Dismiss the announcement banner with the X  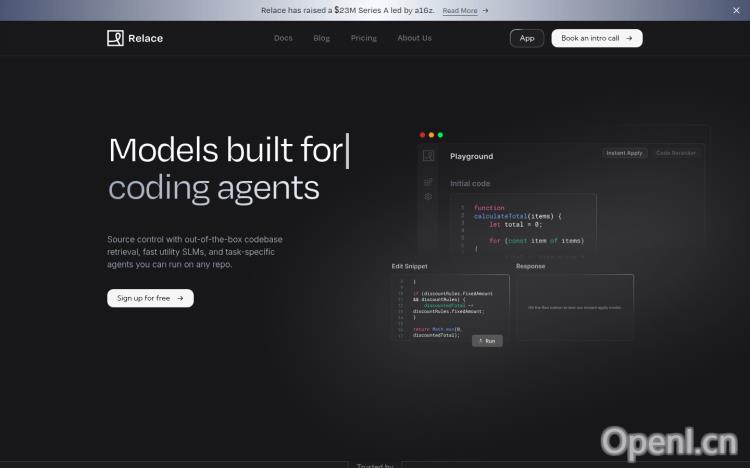point(736,10)
